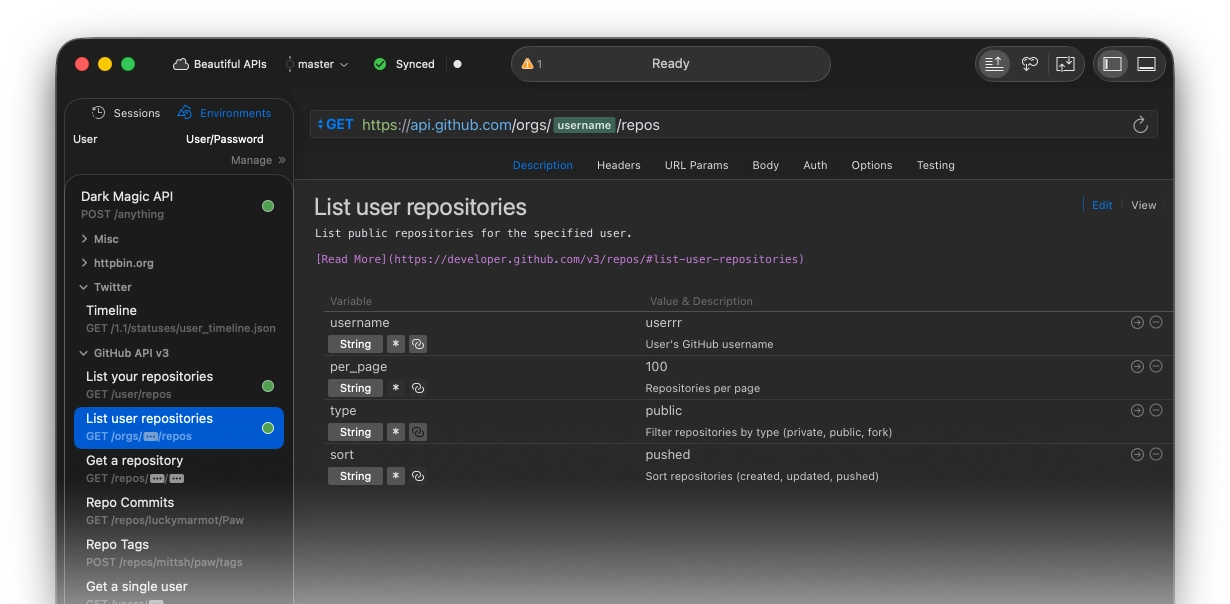This screenshot has height=604, width=1230.
Task: Open the String type dropdown for username
Action: (355, 344)
